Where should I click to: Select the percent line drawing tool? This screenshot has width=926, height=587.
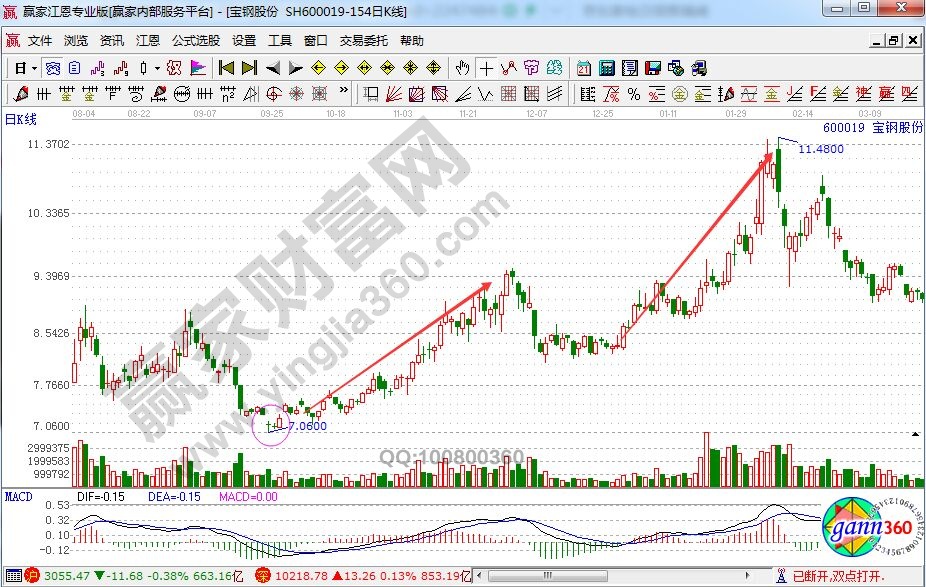(x=633, y=94)
